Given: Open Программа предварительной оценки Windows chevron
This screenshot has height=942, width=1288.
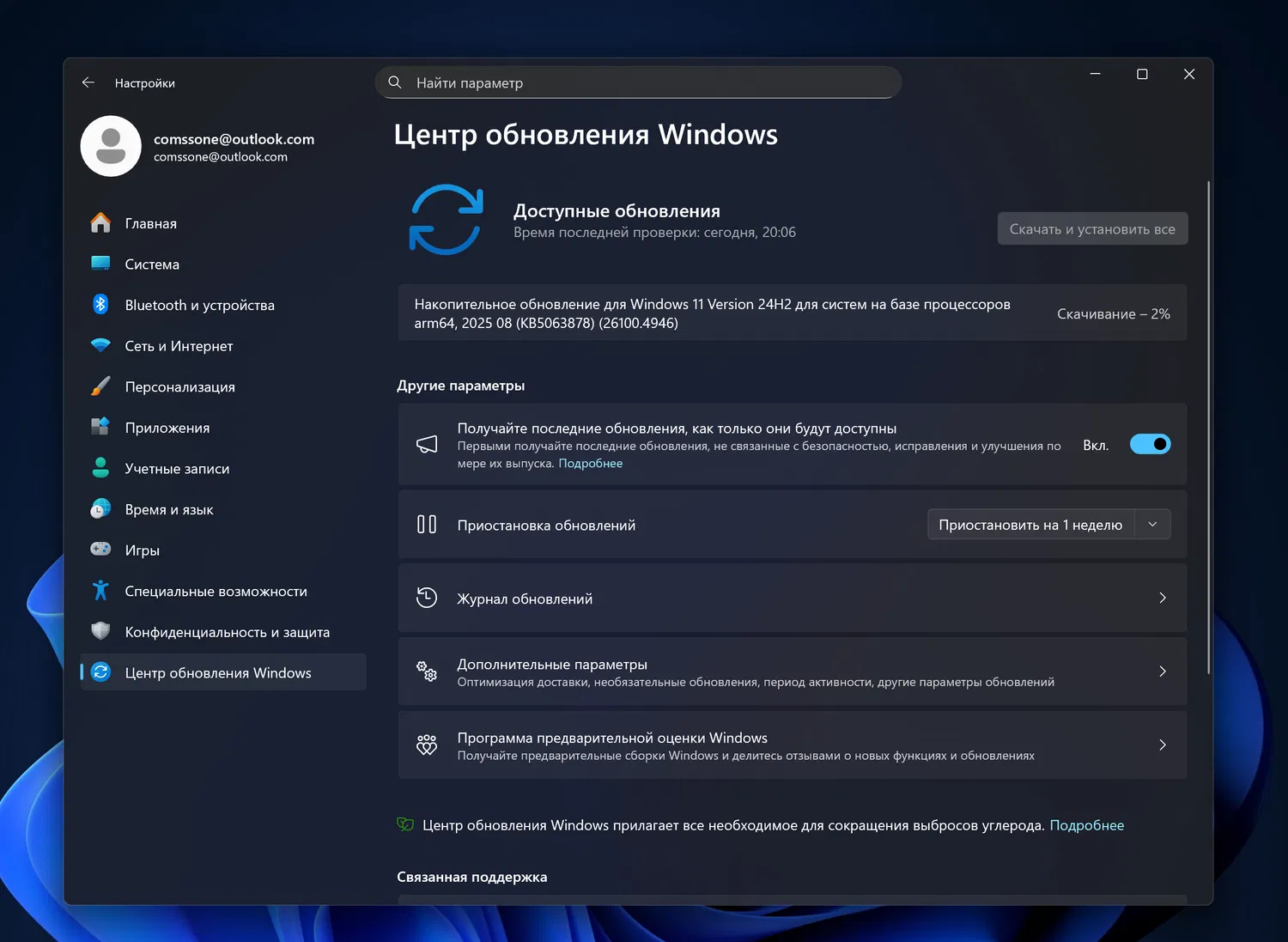Looking at the screenshot, I should 1163,744.
